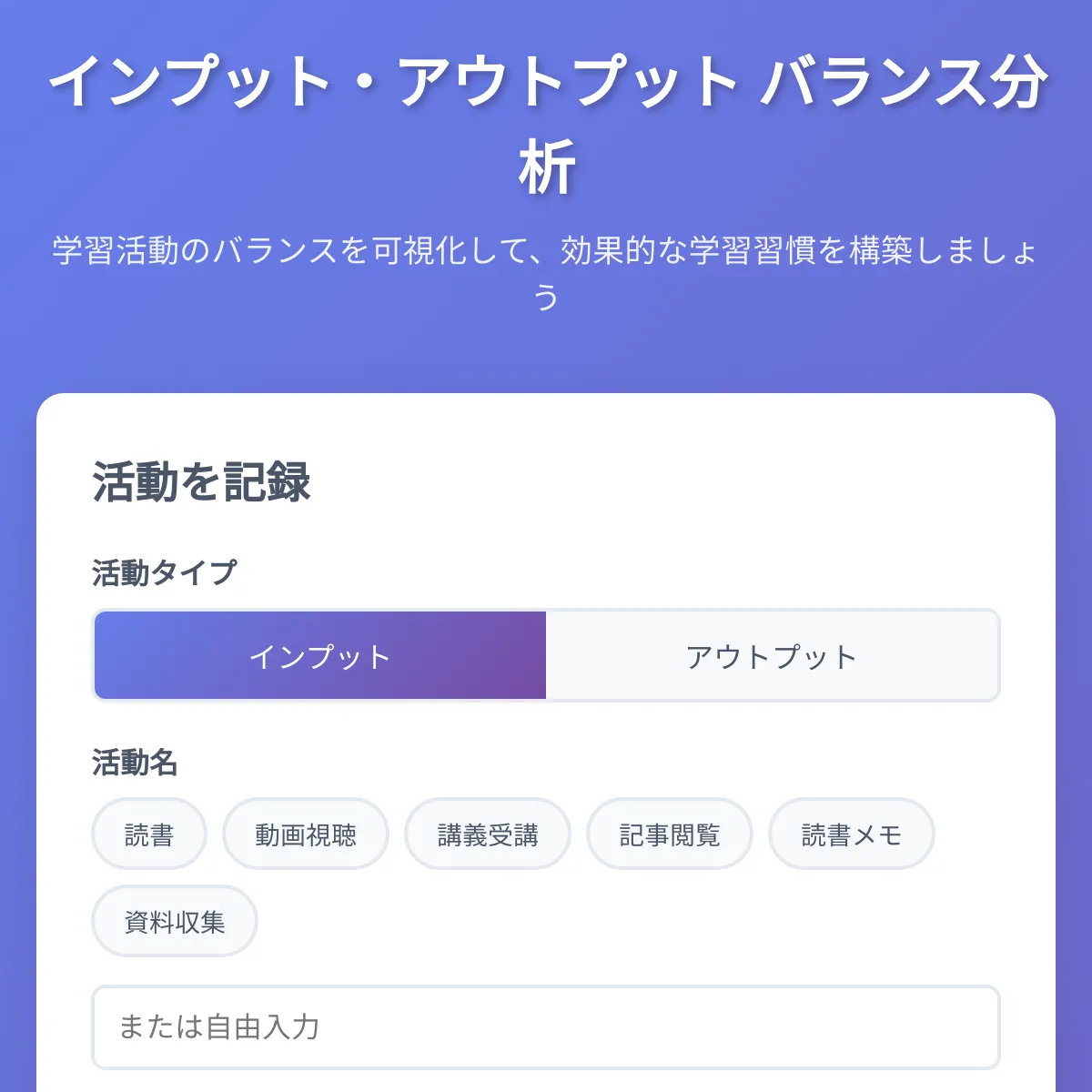Screen dimensions: 1092x1092
Task: Select 記事閲覧 from the activity options
Action: [670, 833]
